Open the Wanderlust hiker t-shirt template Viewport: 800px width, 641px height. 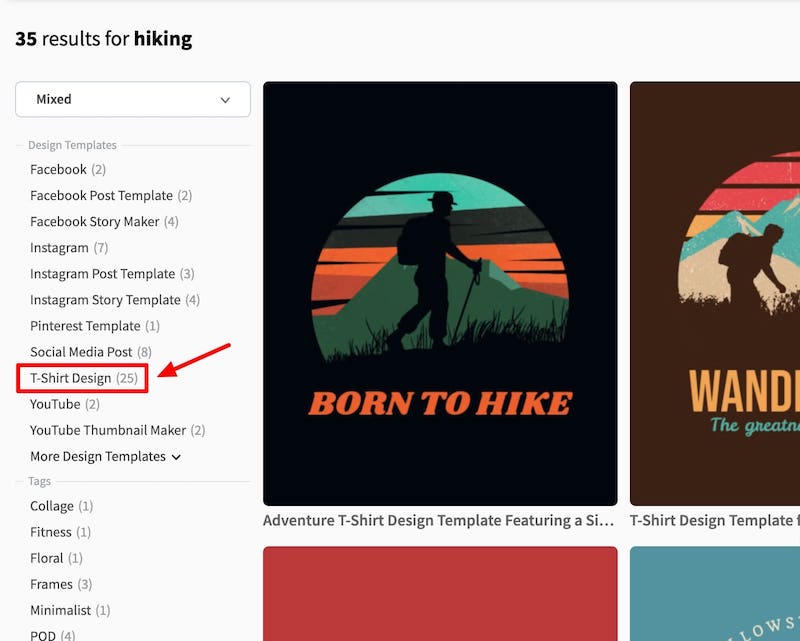click(715, 293)
